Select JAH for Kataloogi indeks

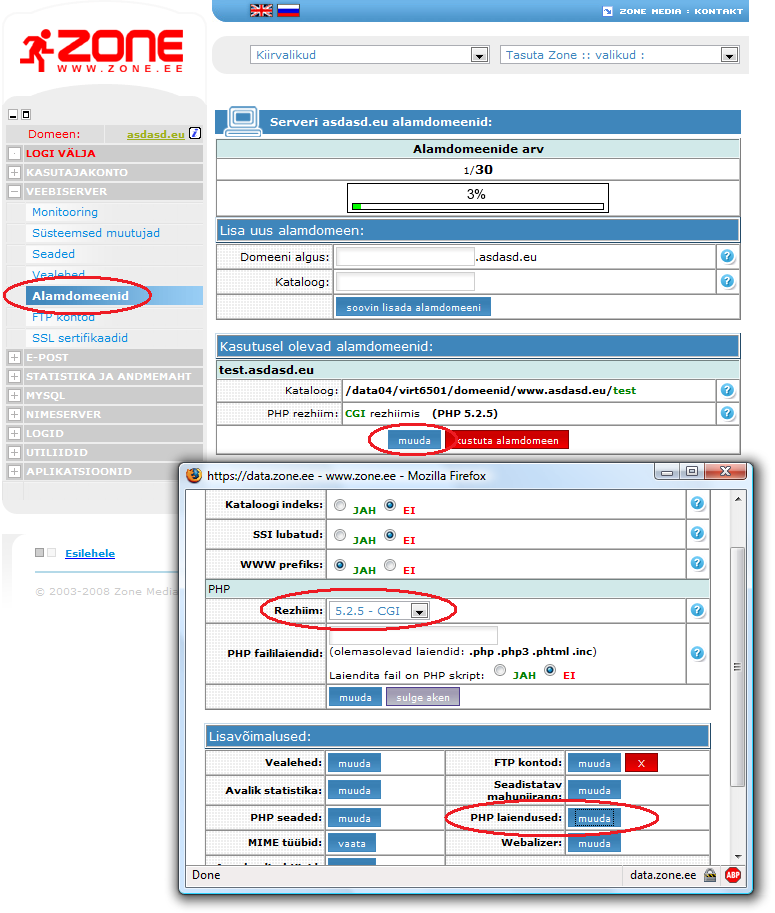(340, 505)
